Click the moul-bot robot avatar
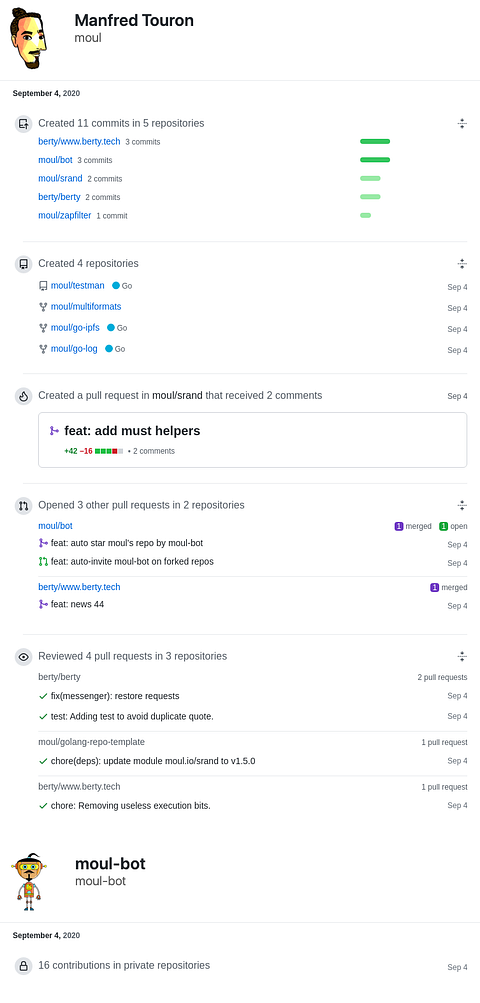This screenshot has width=480, height=1003. point(28,881)
